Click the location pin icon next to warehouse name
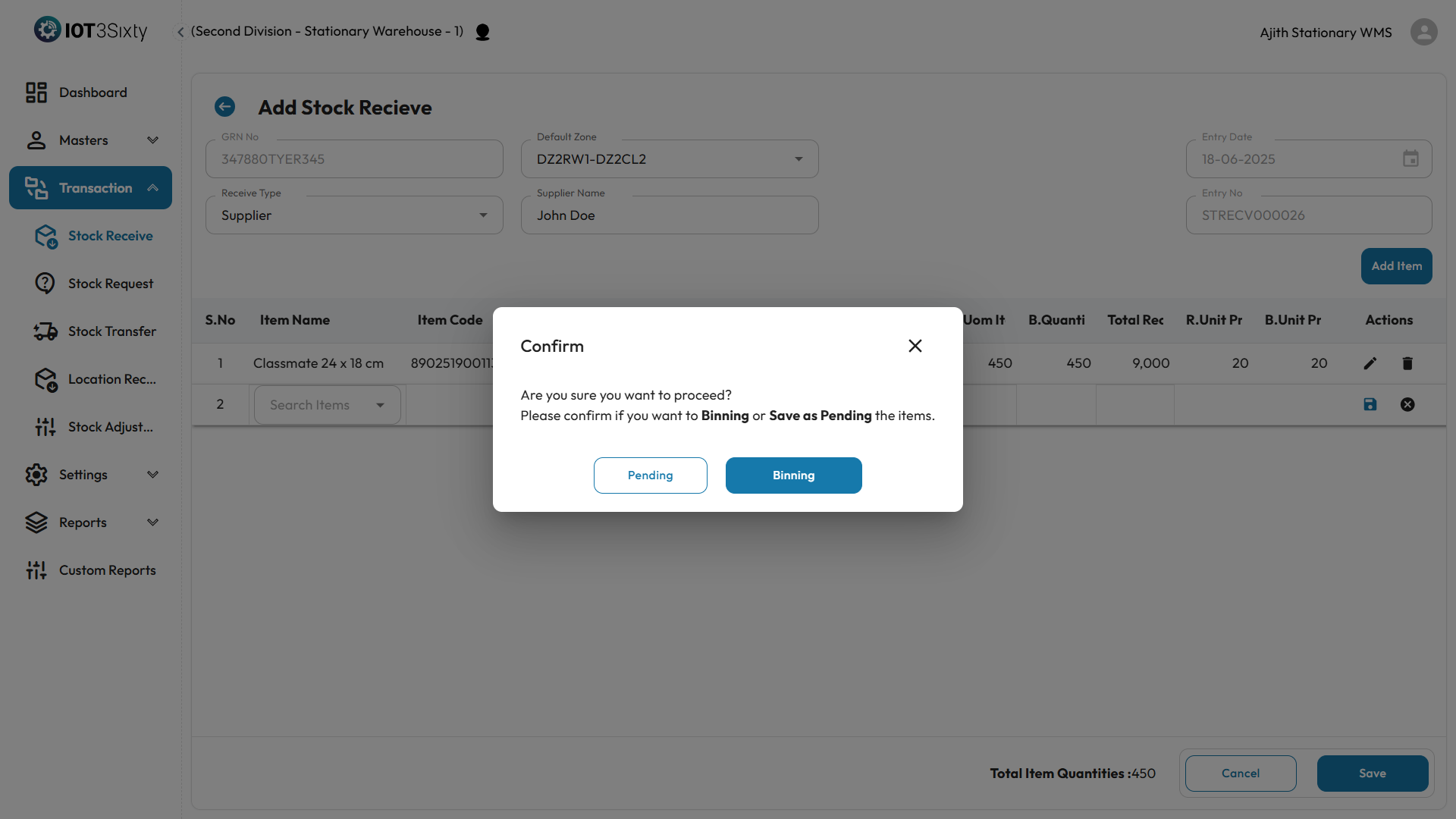Image resolution: width=1456 pixels, height=819 pixels. [x=482, y=32]
